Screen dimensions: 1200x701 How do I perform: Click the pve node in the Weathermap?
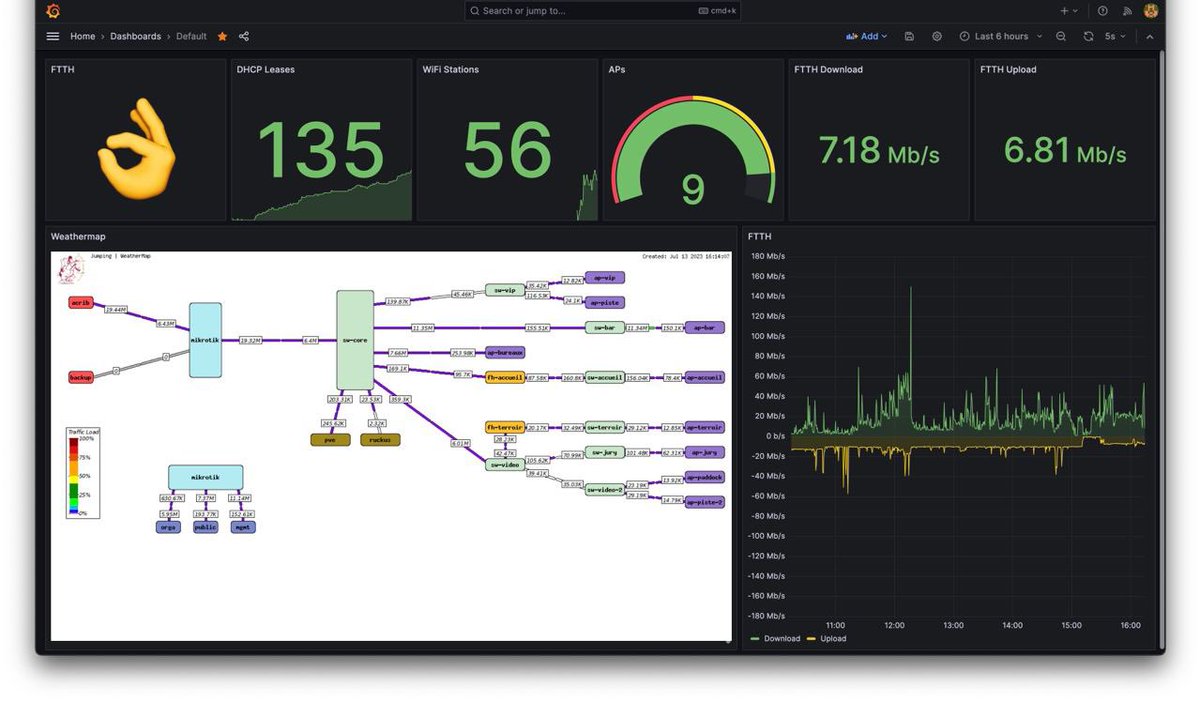click(x=330, y=439)
